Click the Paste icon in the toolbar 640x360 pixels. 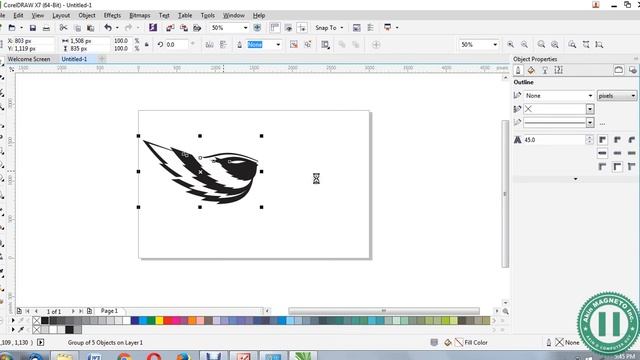tap(91, 28)
